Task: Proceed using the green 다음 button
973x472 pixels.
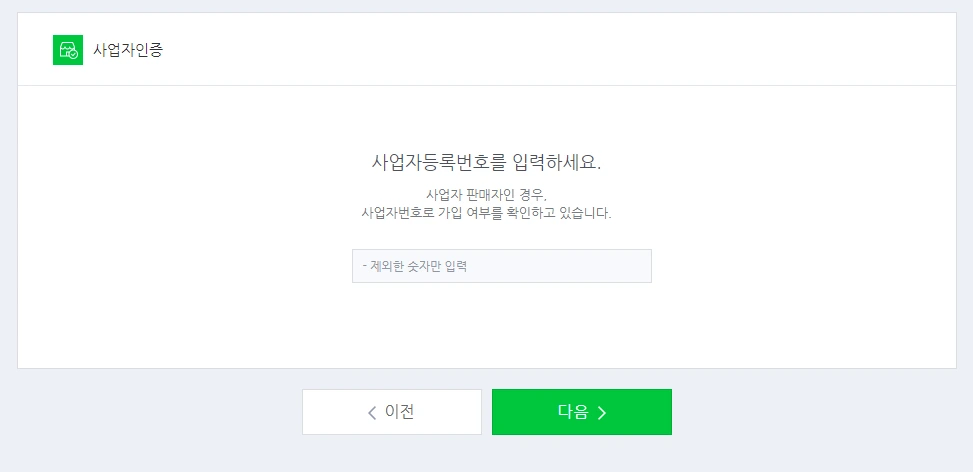Action: coord(581,412)
